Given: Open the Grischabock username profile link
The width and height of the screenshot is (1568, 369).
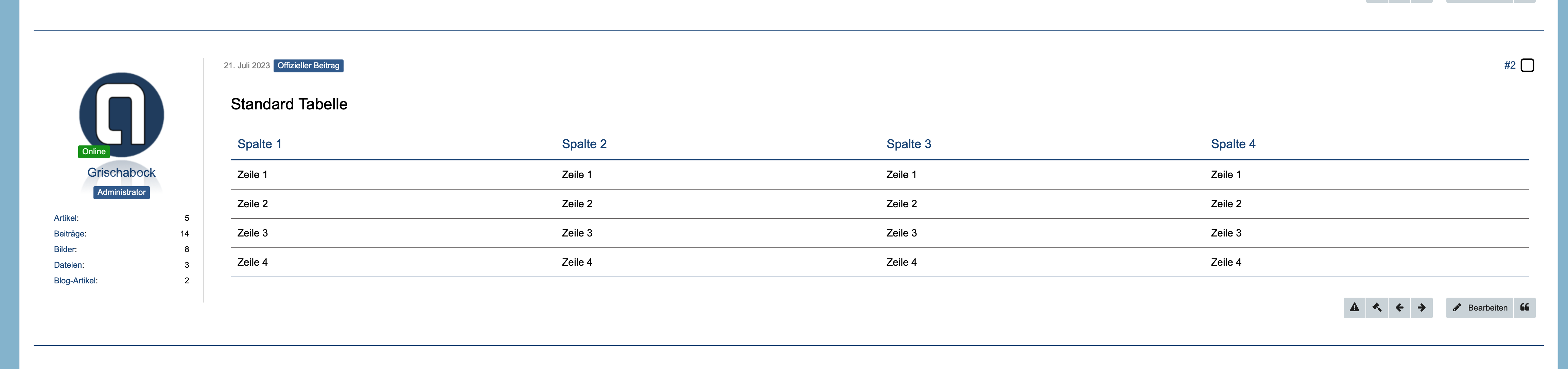Looking at the screenshot, I should pos(121,172).
